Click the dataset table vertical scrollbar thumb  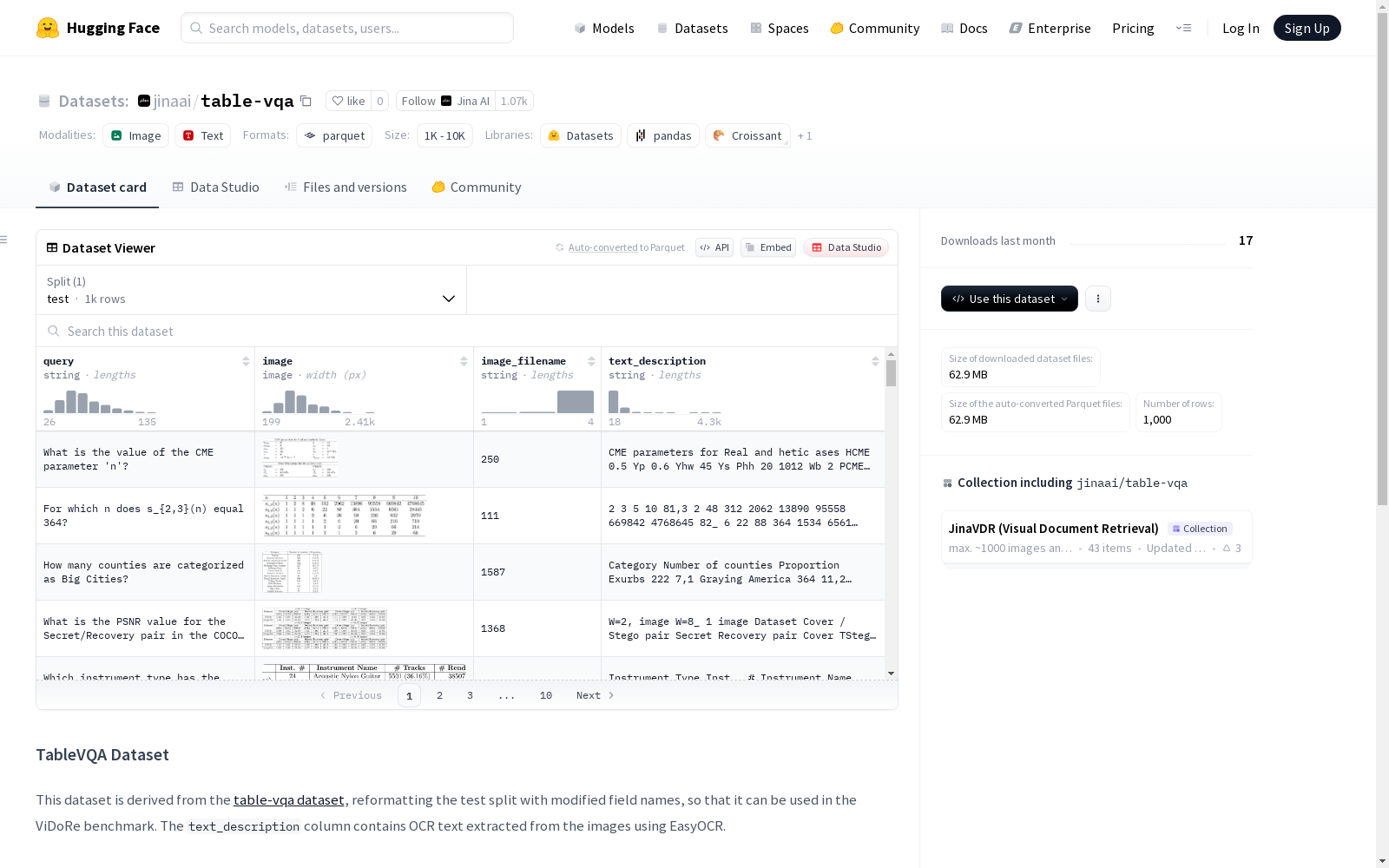[891, 373]
